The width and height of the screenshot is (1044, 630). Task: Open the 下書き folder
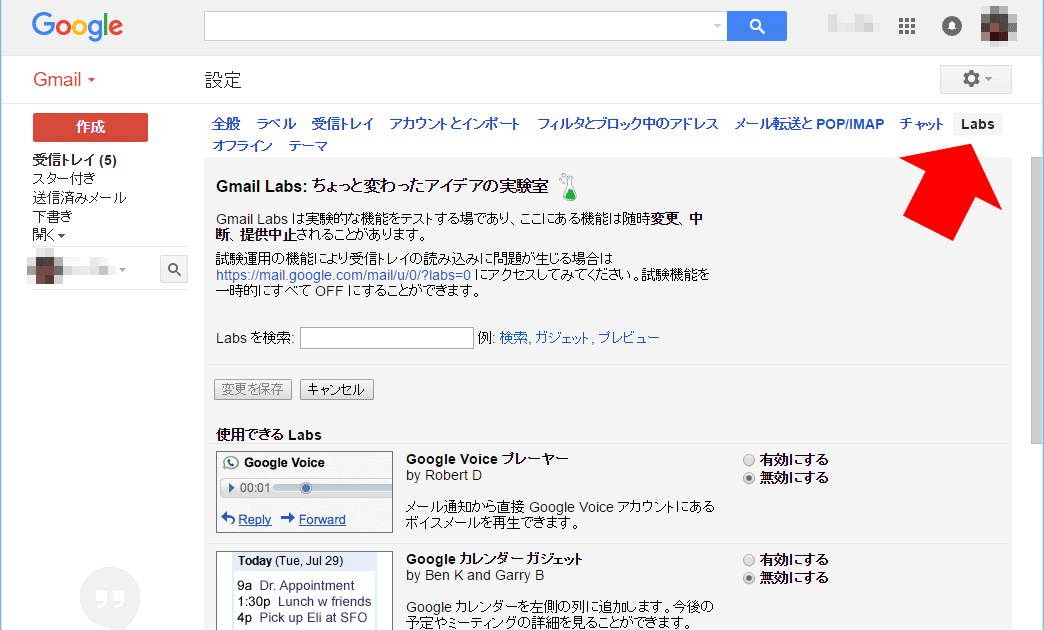click(53, 216)
